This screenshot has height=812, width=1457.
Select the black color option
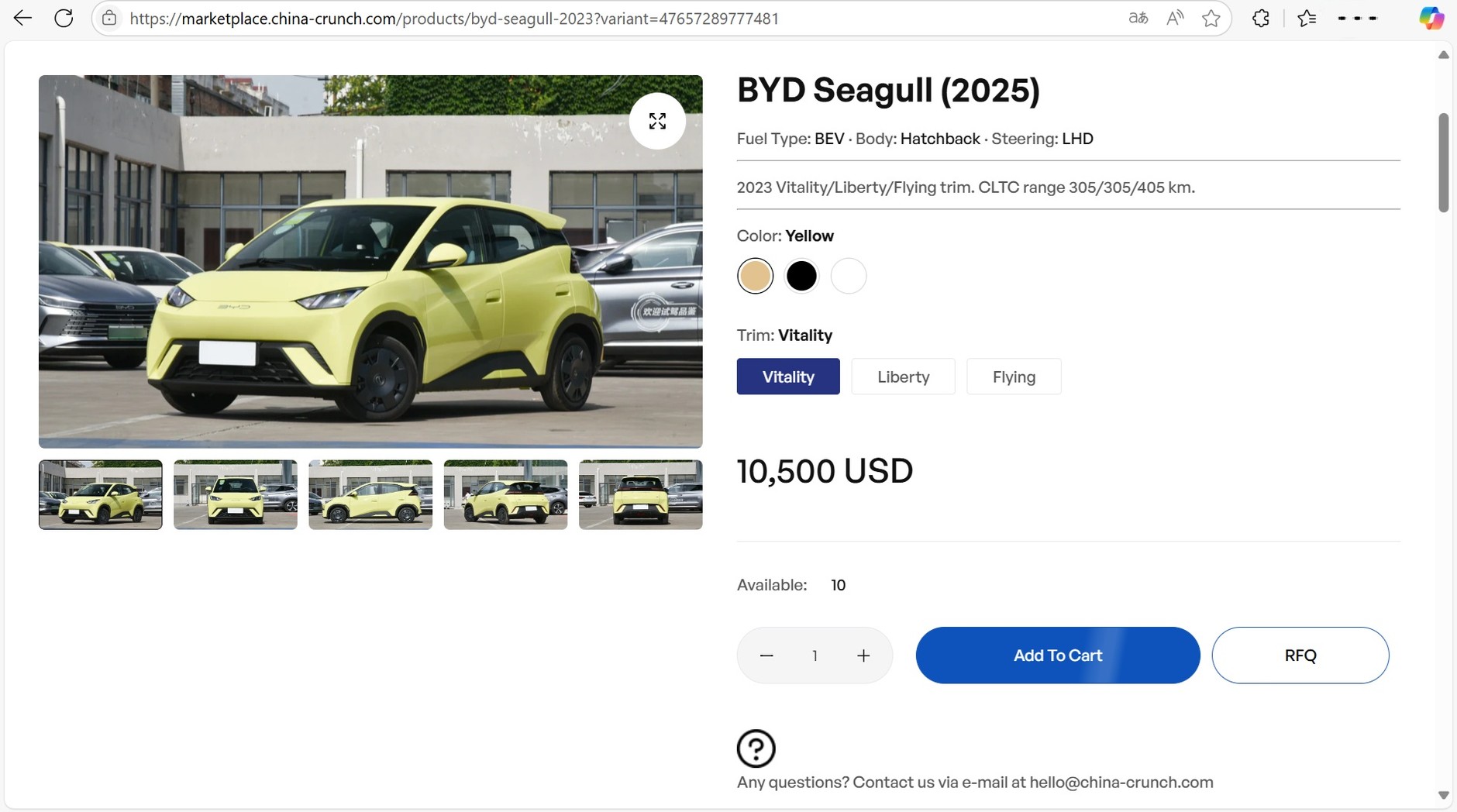(x=801, y=275)
